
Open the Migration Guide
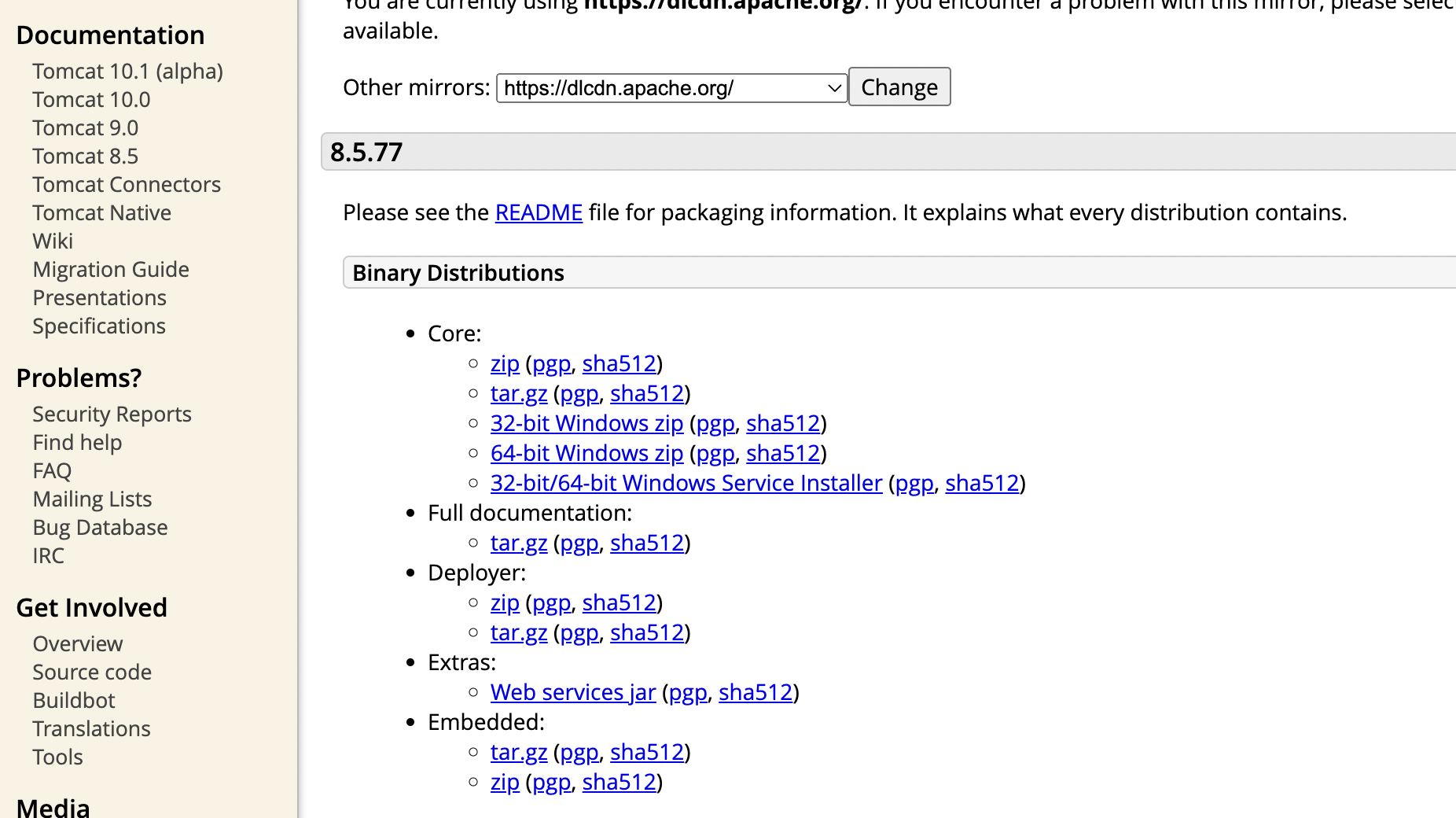(111, 270)
